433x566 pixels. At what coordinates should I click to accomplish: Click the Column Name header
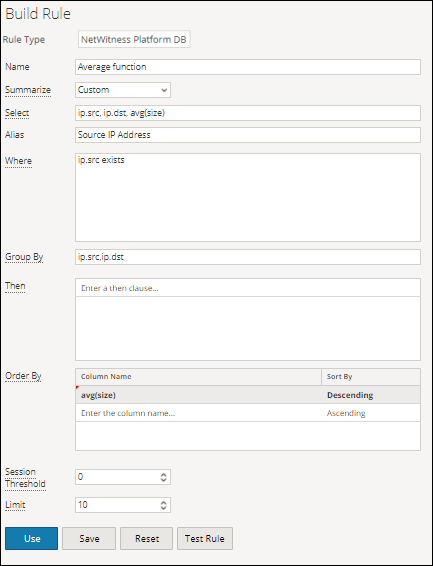tap(198, 376)
